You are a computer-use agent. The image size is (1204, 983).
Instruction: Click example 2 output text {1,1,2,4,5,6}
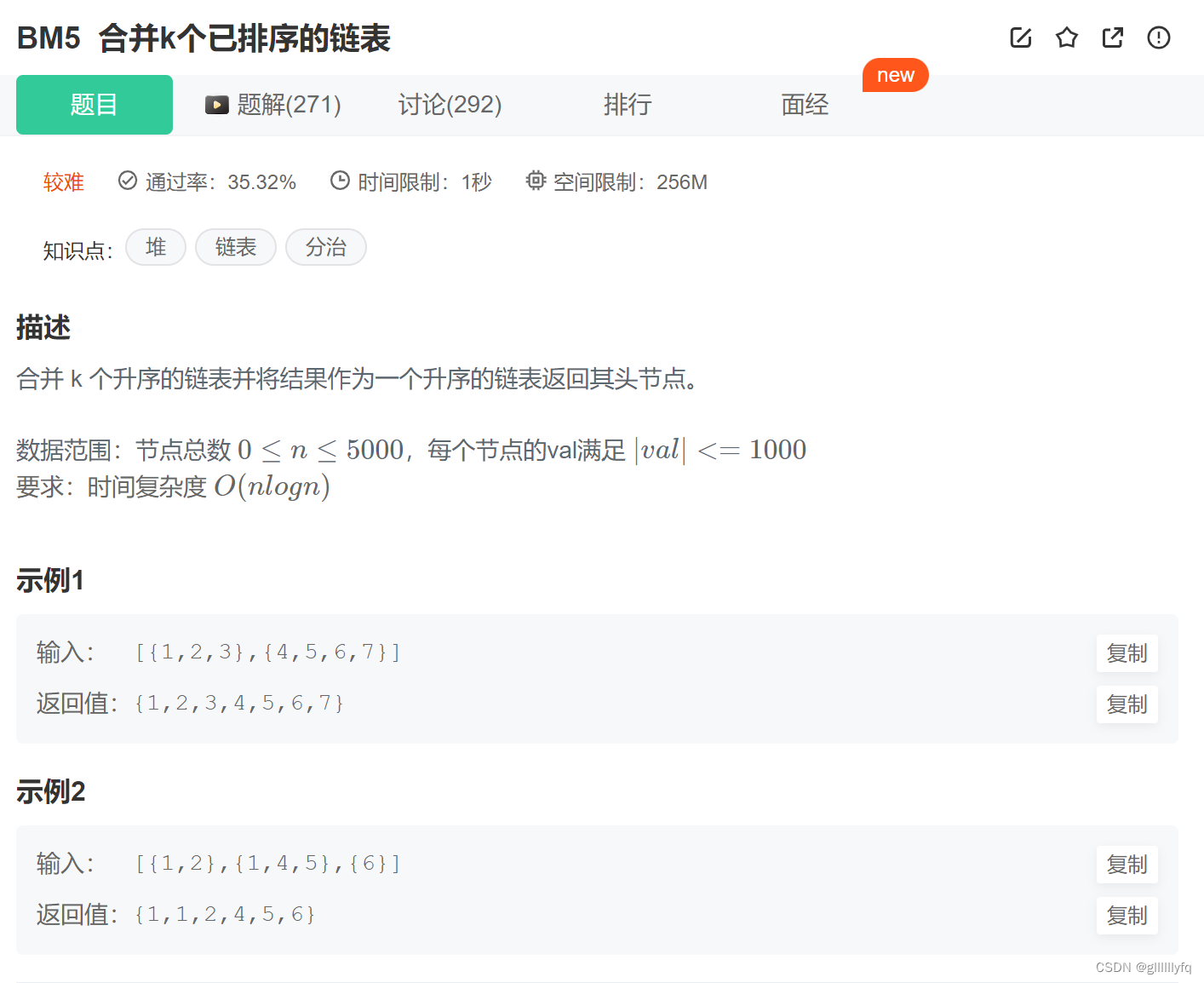coord(225,915)
